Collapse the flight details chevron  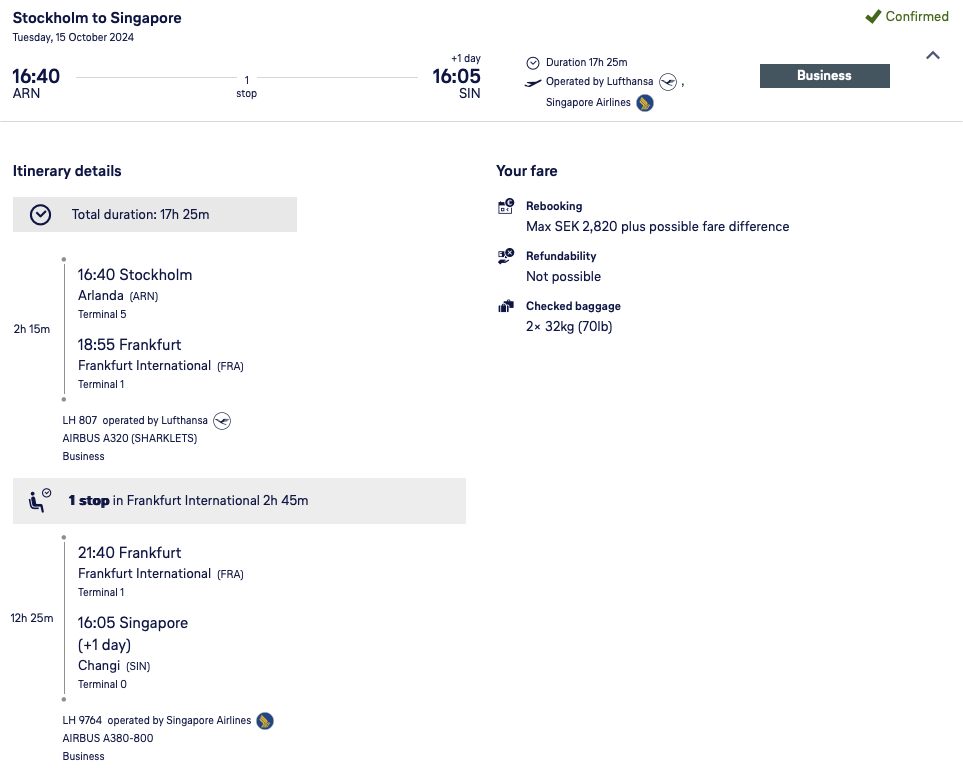933,56
